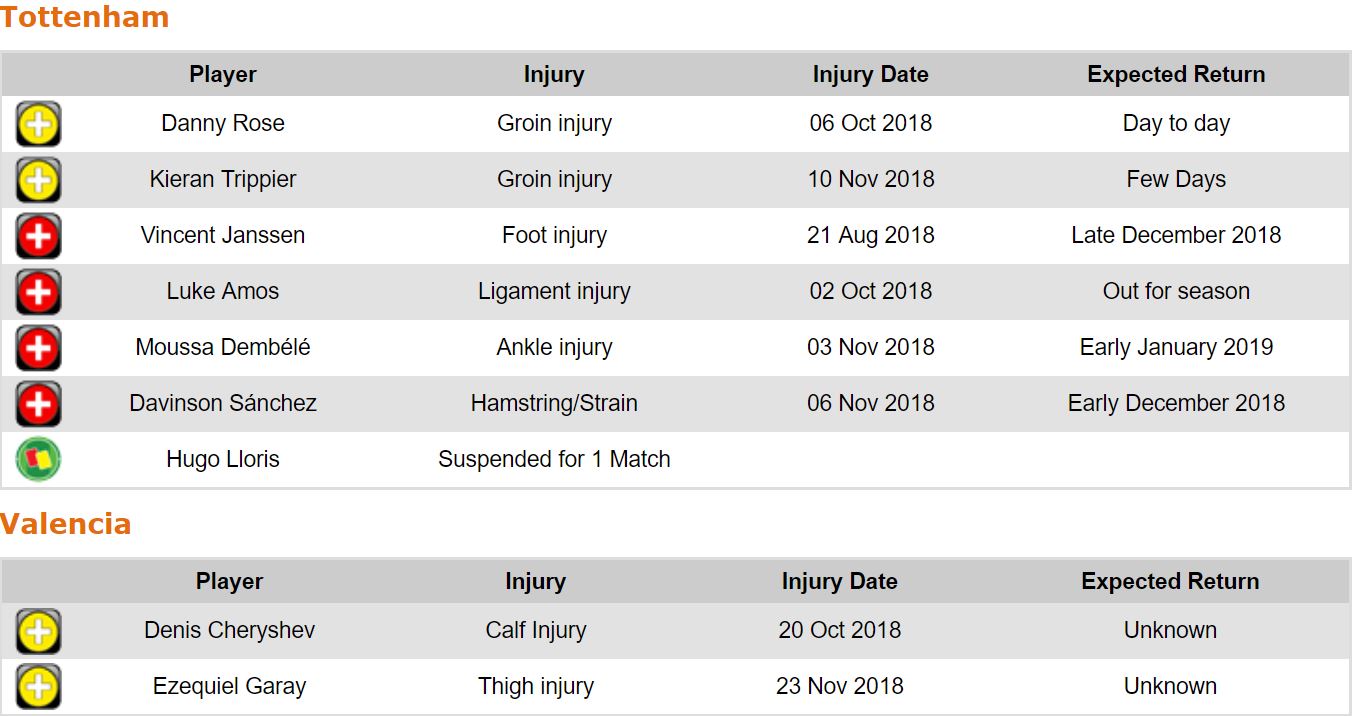
Task: Open the Valencia team heading
Action: (66, 524)
